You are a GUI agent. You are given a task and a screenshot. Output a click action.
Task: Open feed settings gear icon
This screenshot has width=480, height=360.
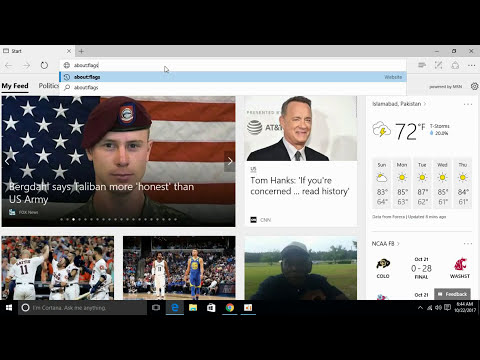pos(474,86)
